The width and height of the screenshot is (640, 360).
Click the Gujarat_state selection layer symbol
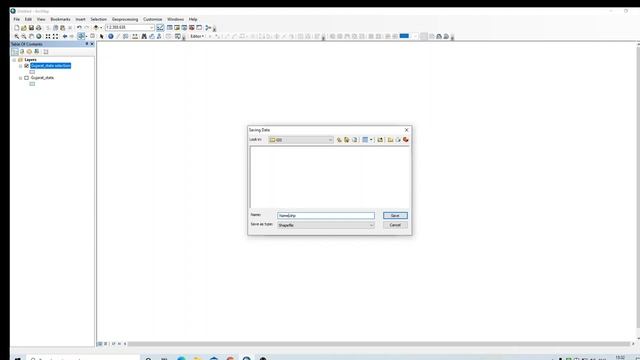point(32,72)
